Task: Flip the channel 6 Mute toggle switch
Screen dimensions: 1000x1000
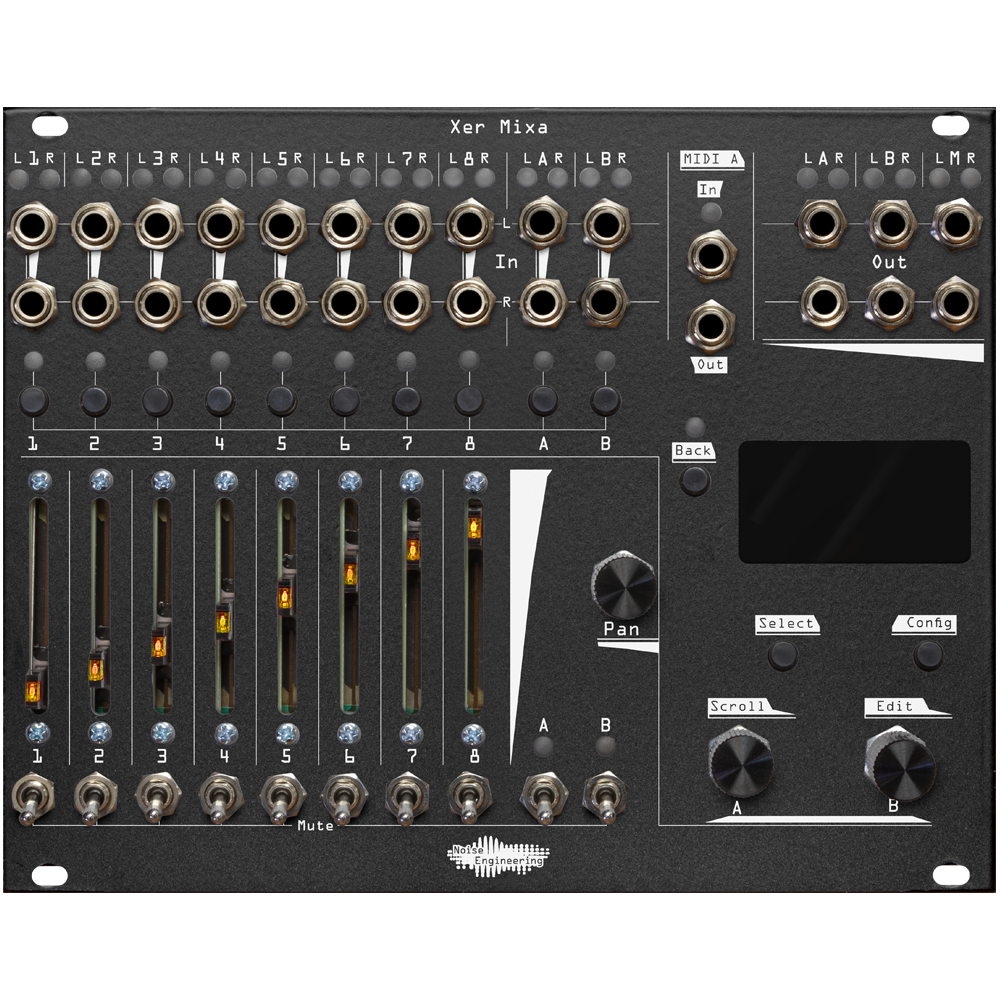Action: (x=344, y=800)
